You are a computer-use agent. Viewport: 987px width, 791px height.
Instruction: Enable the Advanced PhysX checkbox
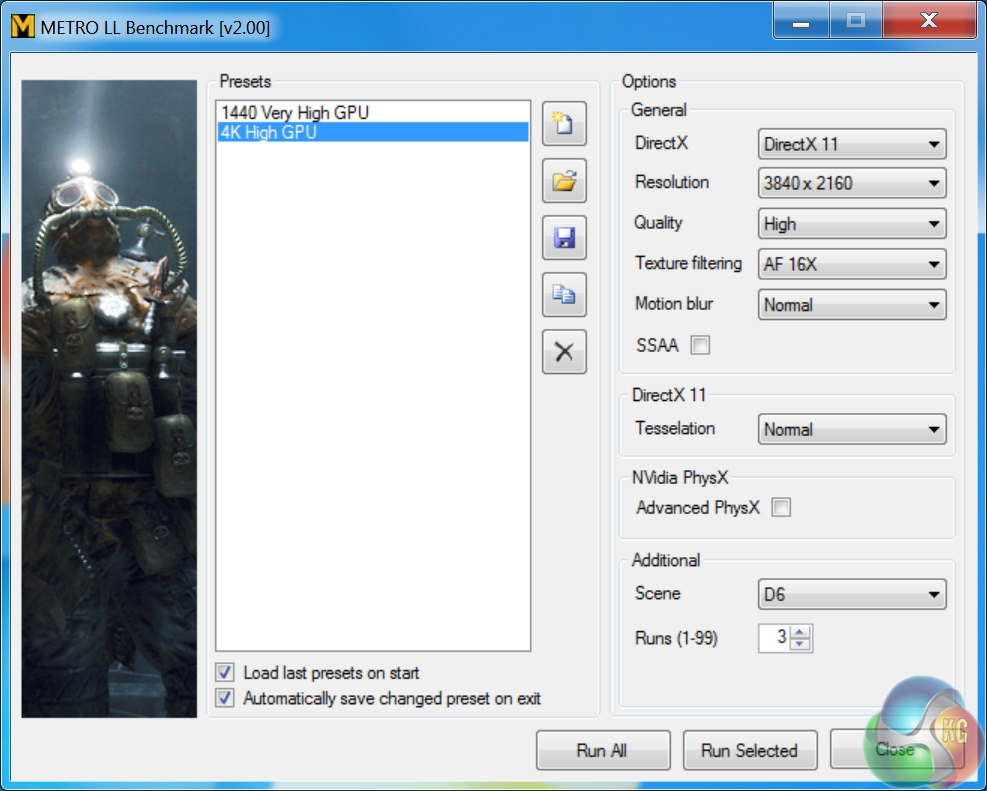(x=781, y=507)
